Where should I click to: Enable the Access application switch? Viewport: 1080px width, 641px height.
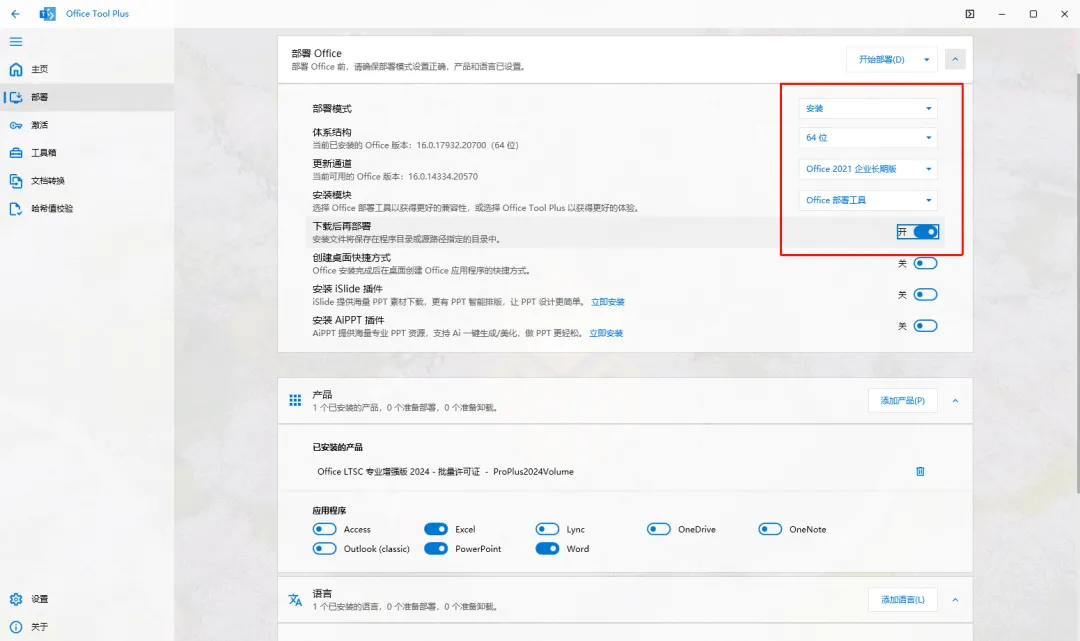tap(324, 529)
